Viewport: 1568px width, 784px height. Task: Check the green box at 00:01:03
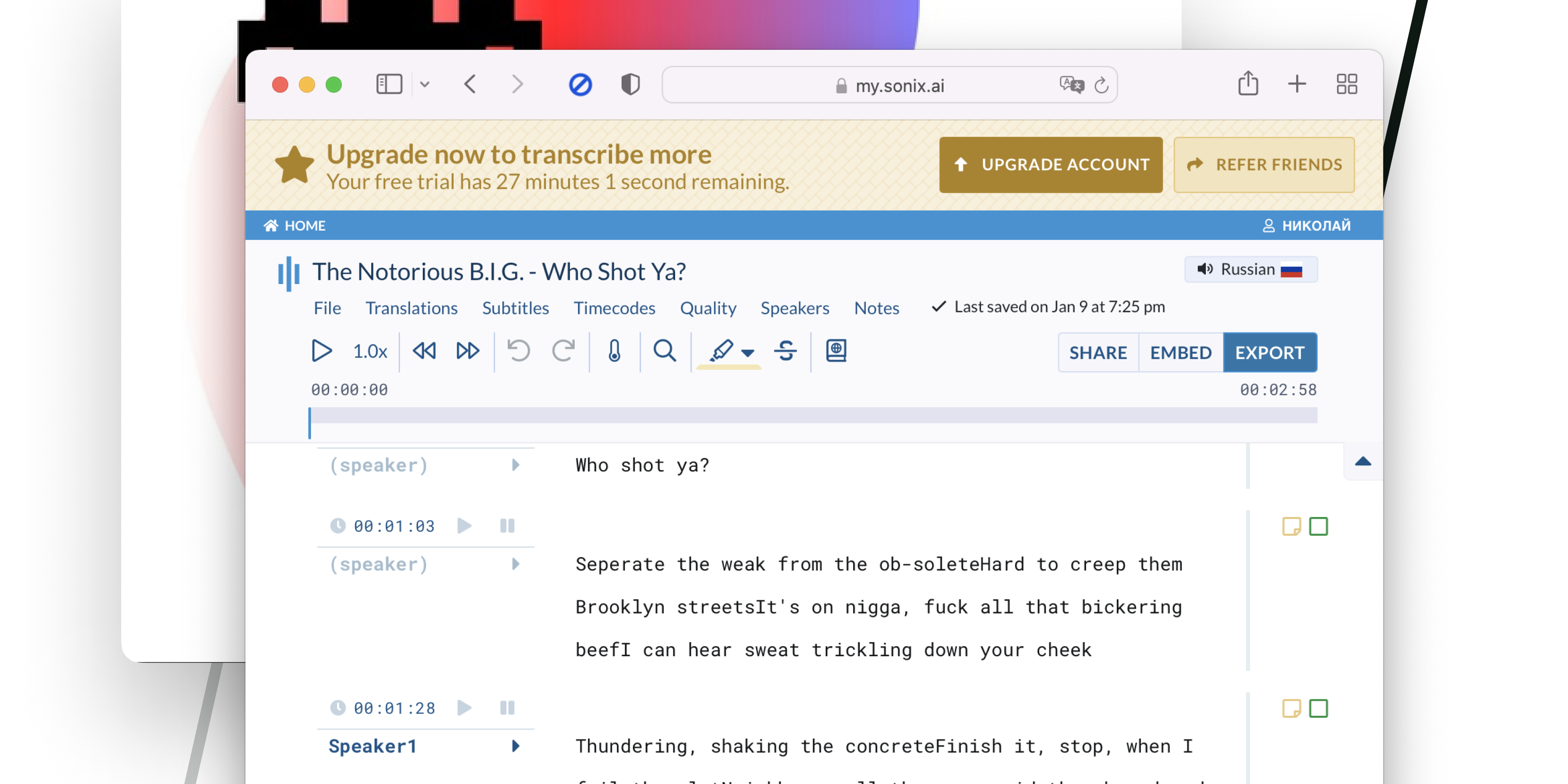1319,526
